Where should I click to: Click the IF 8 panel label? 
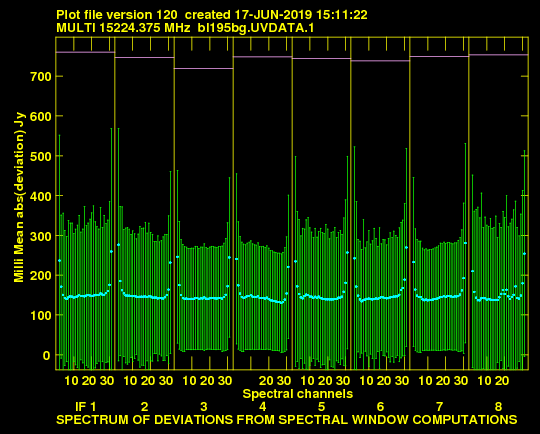[x=498, y=407]
